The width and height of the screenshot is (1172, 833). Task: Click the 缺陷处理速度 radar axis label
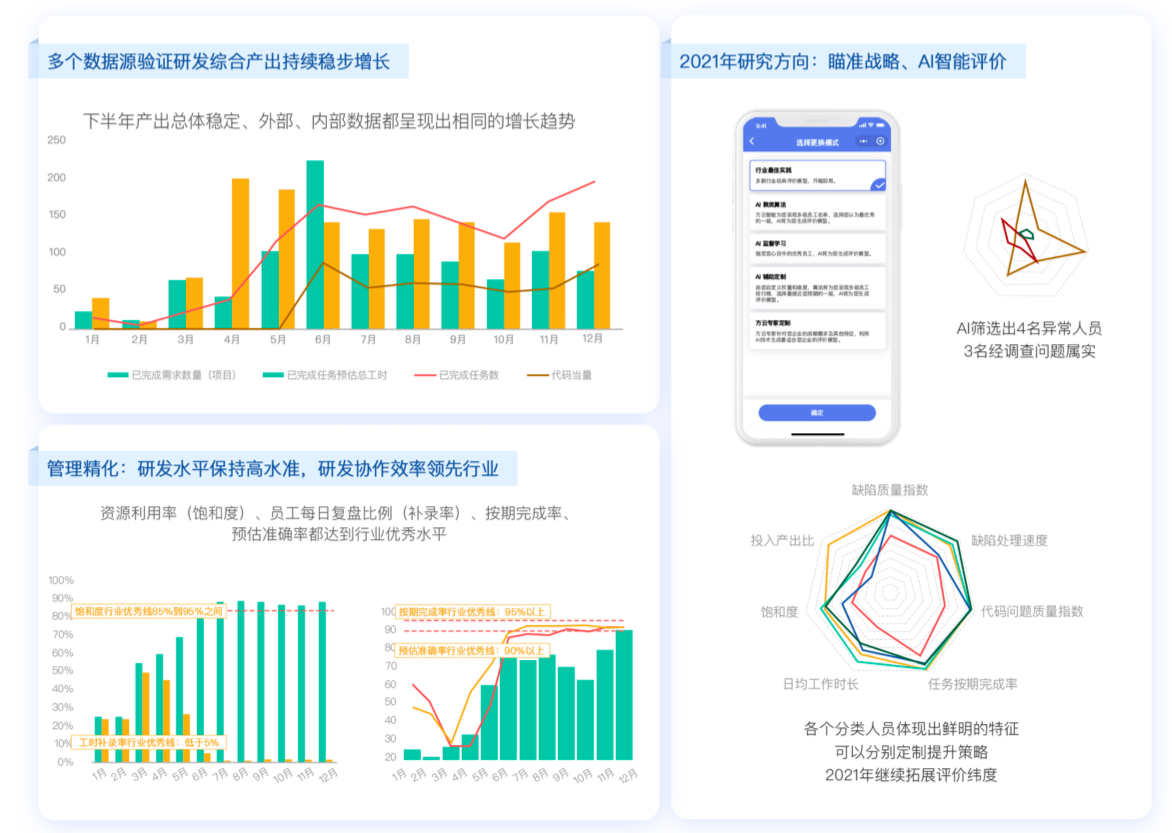pos(1009,541)
